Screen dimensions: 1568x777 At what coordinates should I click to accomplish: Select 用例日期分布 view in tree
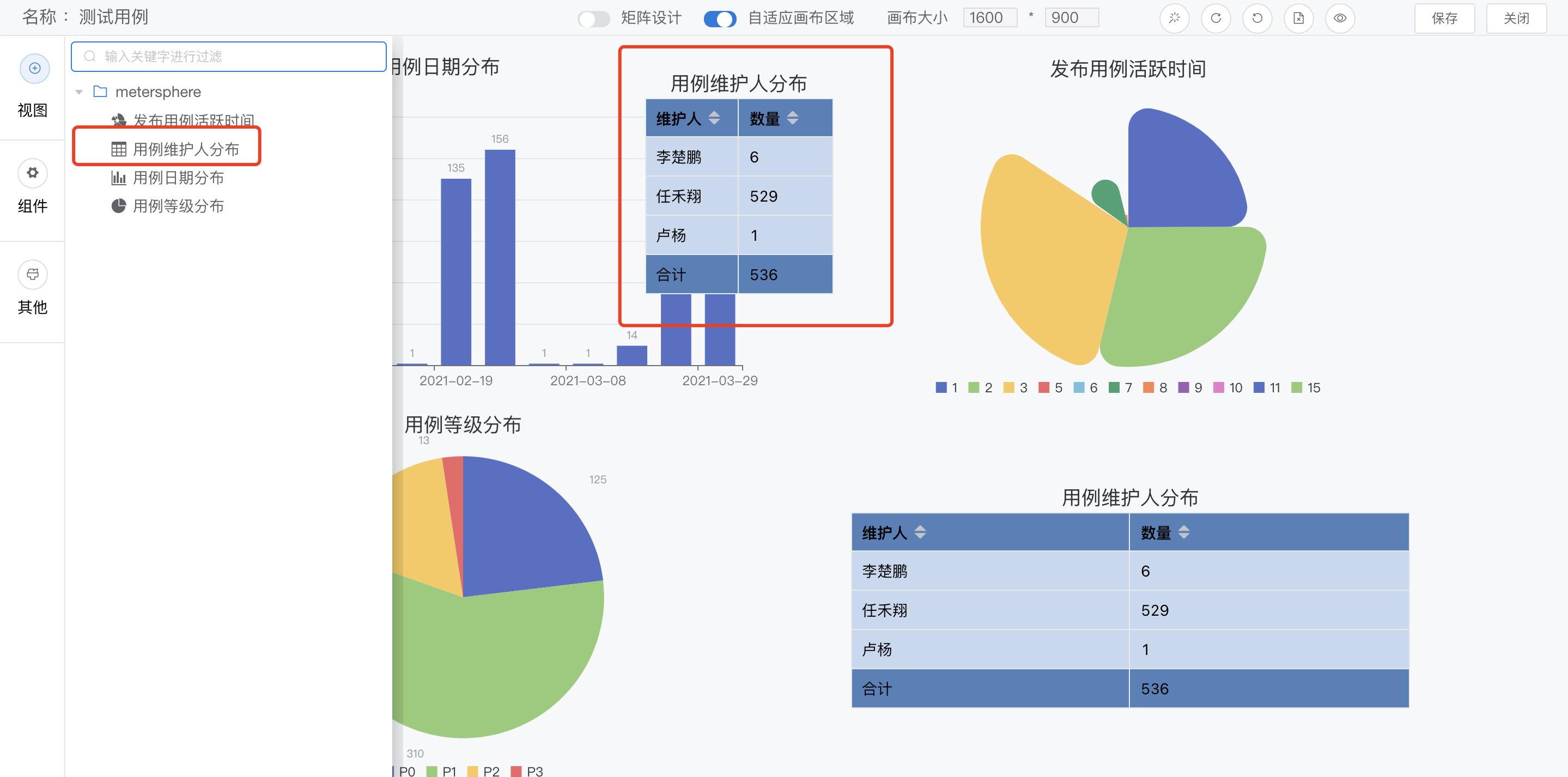pos(178,178)
